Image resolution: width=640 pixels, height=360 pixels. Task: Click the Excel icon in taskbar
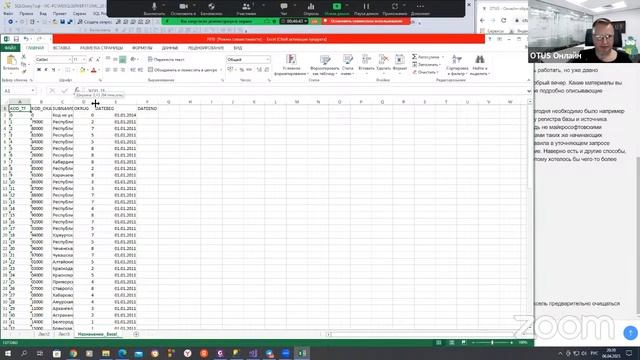(302, 353)
